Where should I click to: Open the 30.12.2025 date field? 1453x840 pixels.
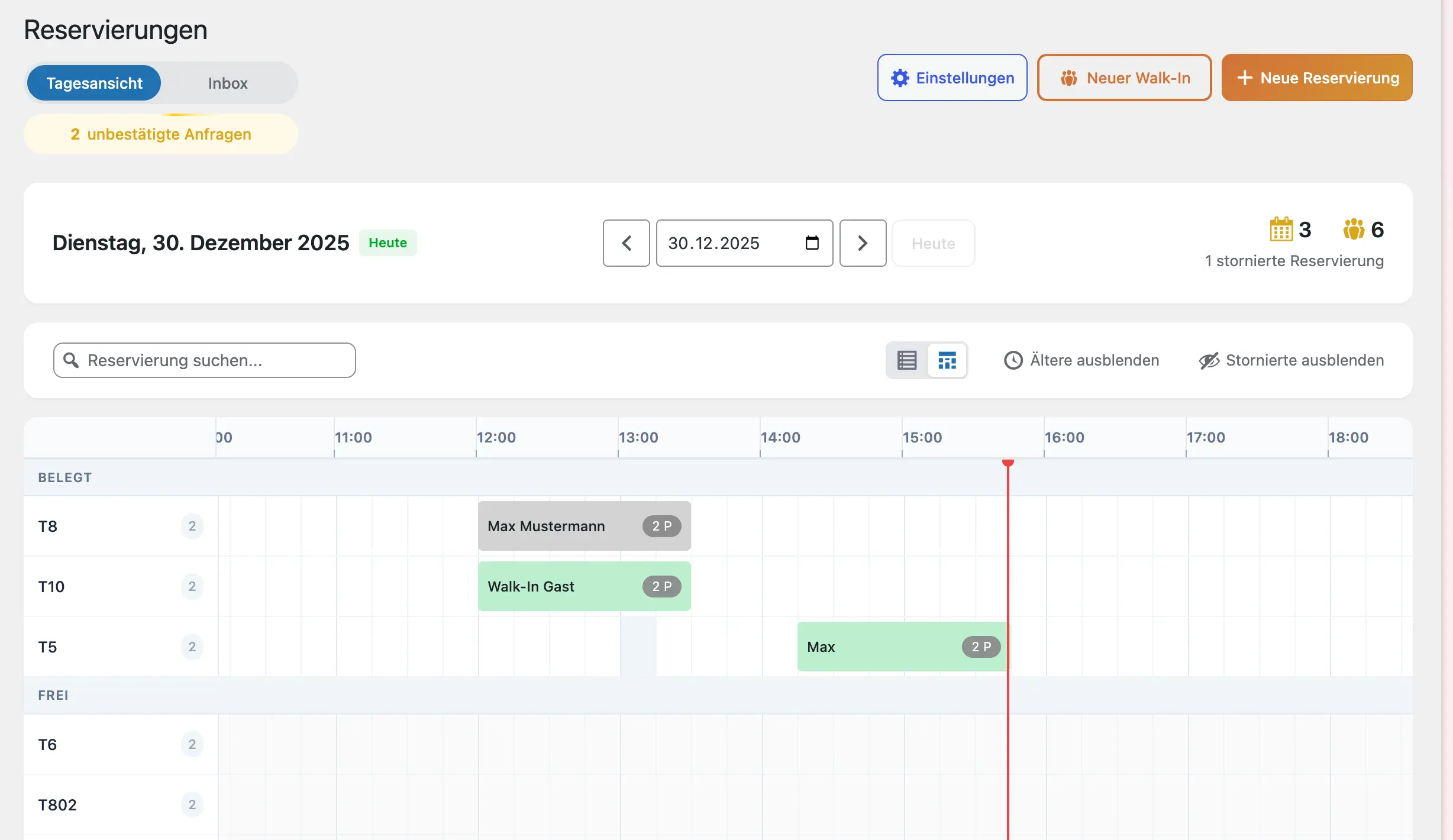click(x=728, y=243)
